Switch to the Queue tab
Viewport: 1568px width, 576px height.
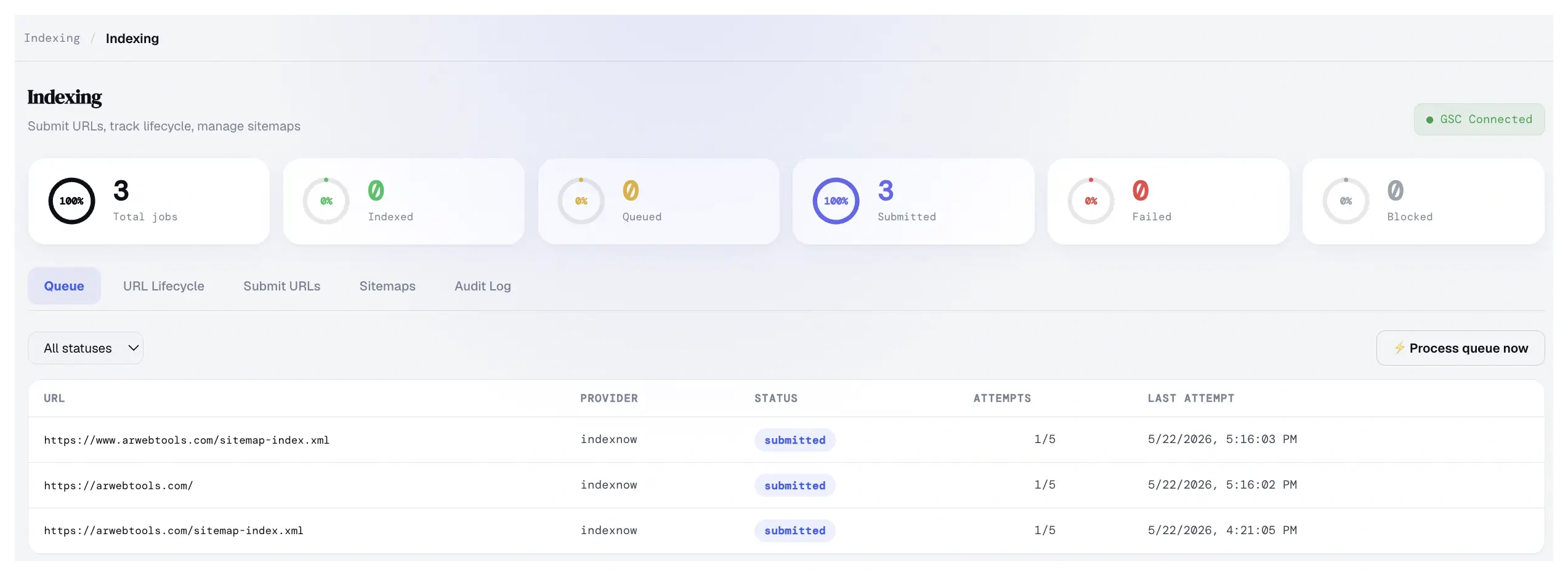point(64,286)
